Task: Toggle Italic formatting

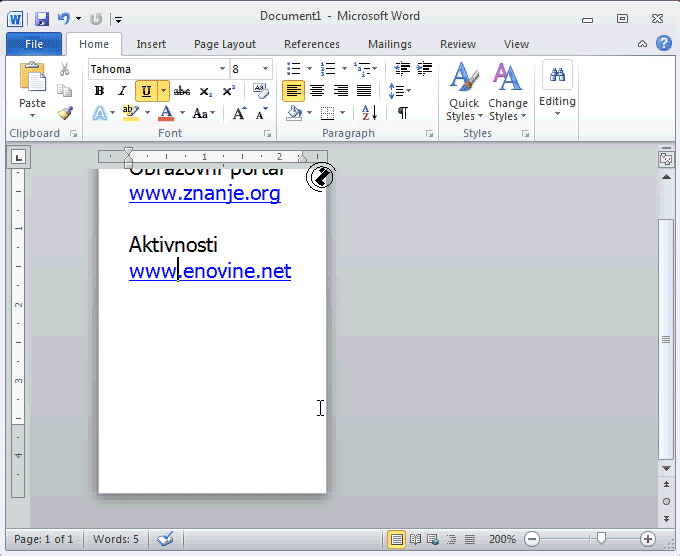Action: click(x=122, y=91)
